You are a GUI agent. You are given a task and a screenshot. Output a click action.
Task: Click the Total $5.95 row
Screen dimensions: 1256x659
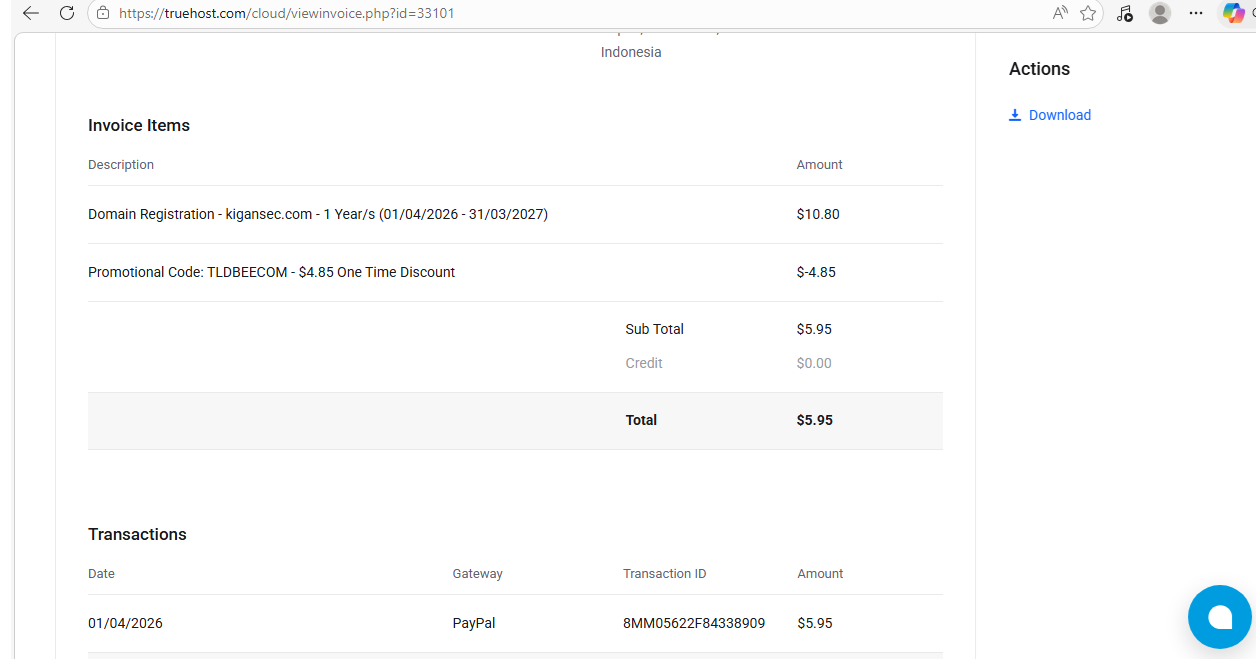515,420
